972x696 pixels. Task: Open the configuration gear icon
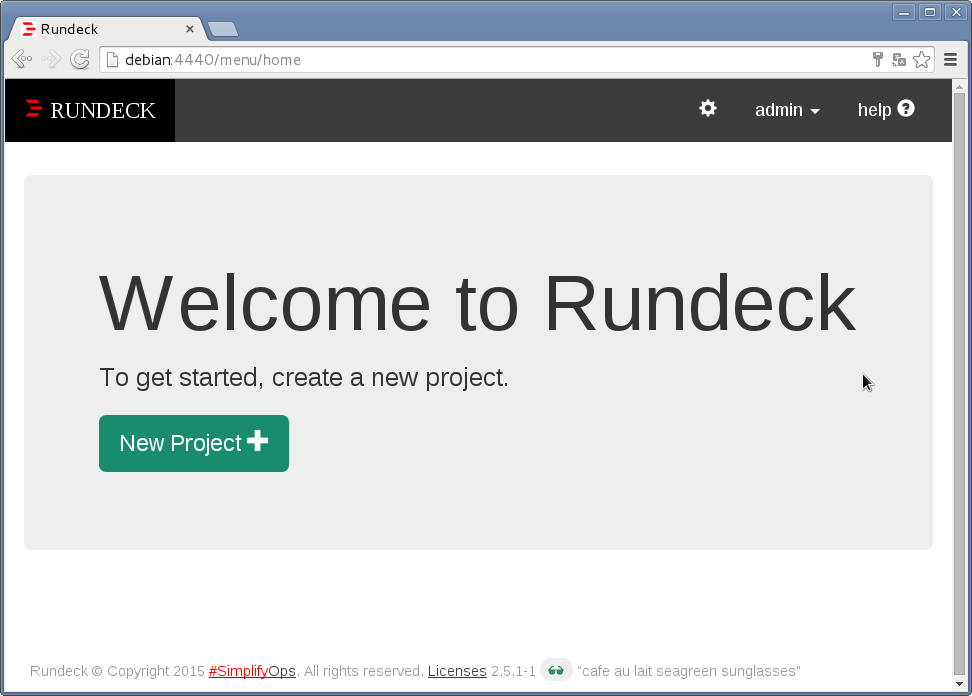tap(707, 109)
